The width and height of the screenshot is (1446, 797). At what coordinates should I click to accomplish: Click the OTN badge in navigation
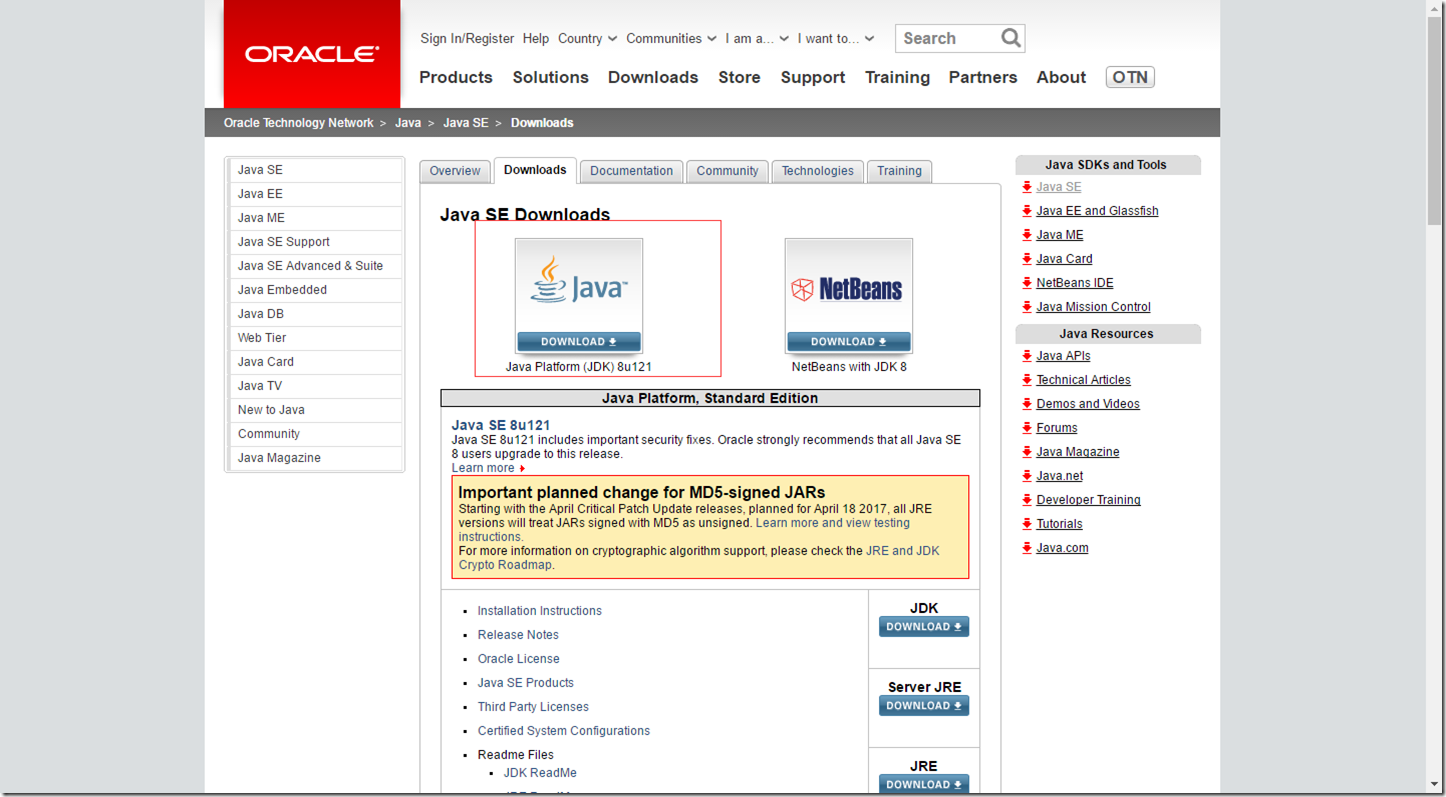(1130, 77)
